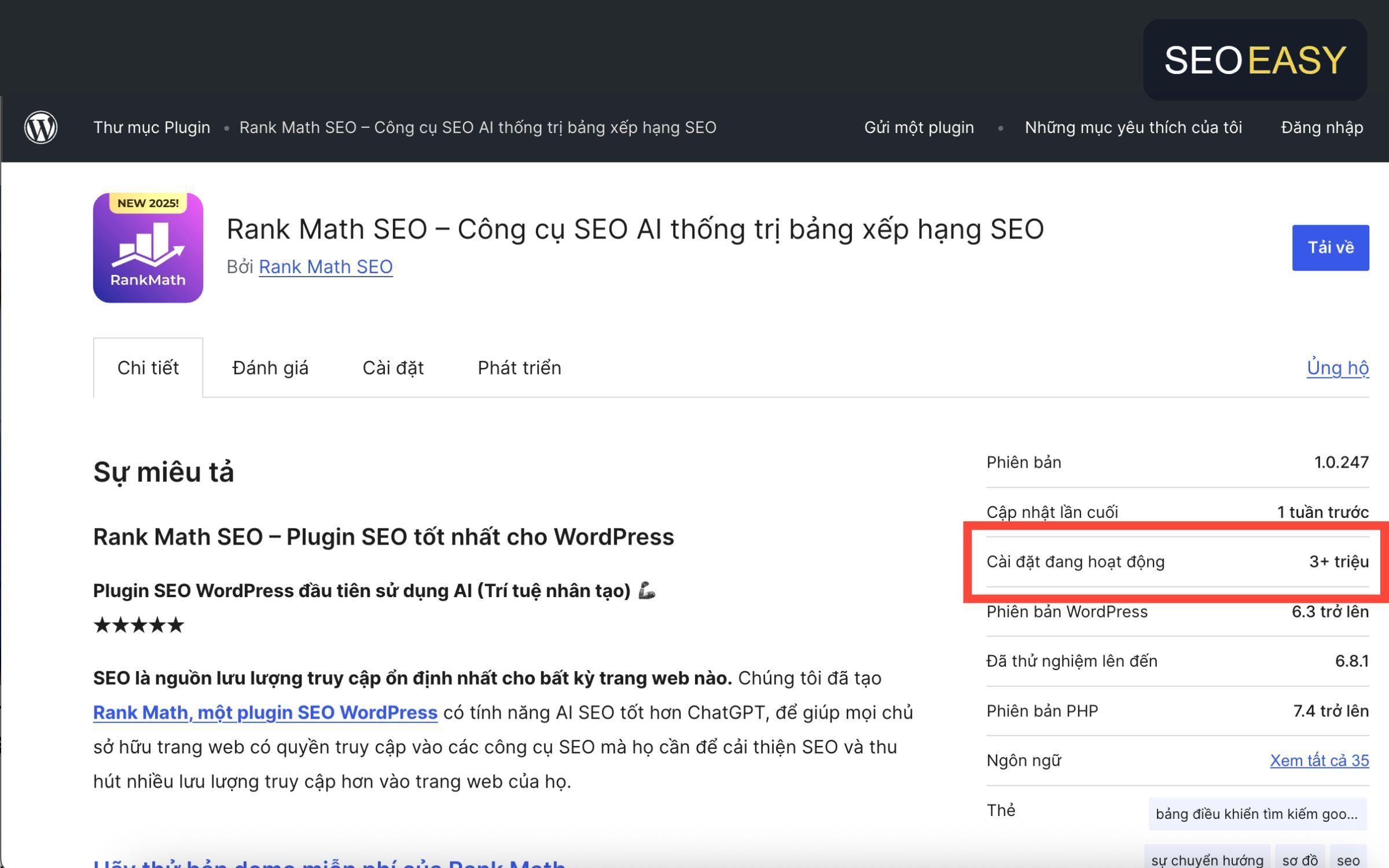
Task: Open Những mục yêu thích của tôi
Action: coord(1133,127)
